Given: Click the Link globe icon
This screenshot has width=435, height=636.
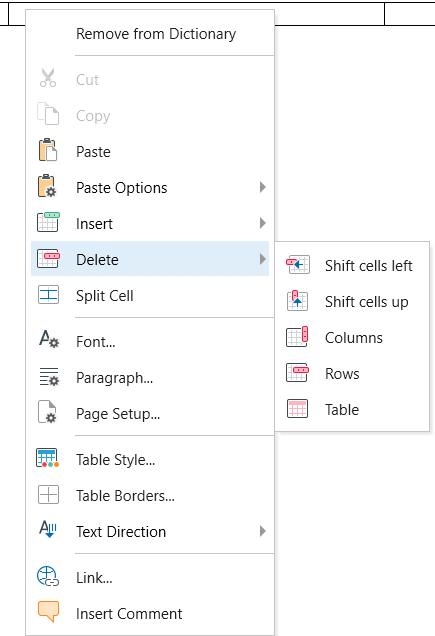Looking at the screenshot, I should [x=48, y=576].
